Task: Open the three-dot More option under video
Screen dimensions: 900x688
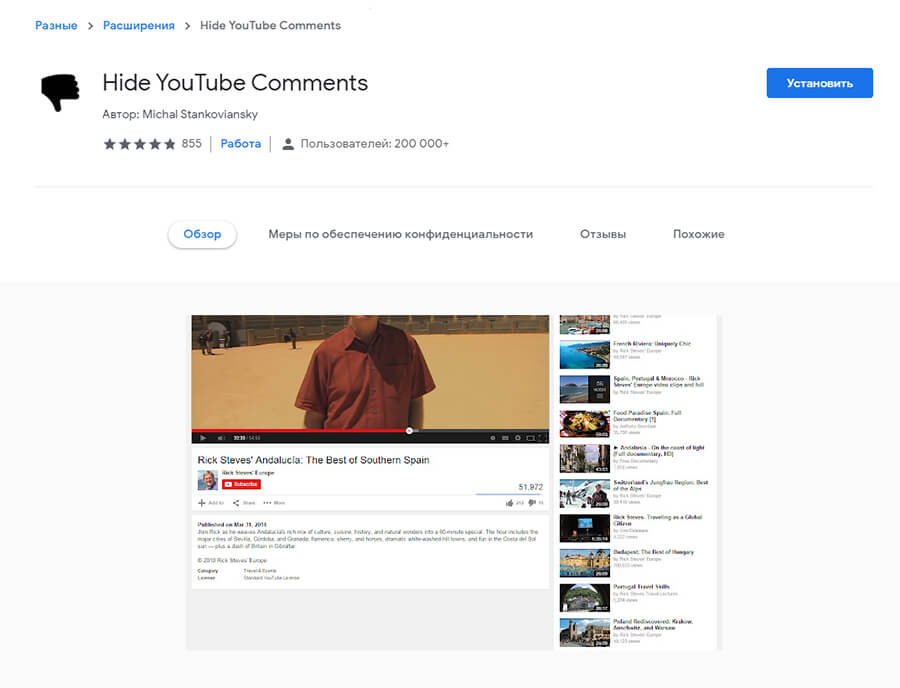Action: (267, 503)
